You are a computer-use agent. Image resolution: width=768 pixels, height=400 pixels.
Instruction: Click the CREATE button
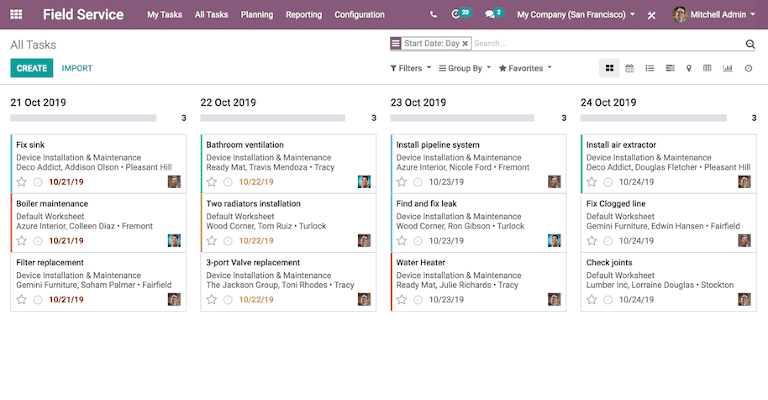tap(32, 68)
